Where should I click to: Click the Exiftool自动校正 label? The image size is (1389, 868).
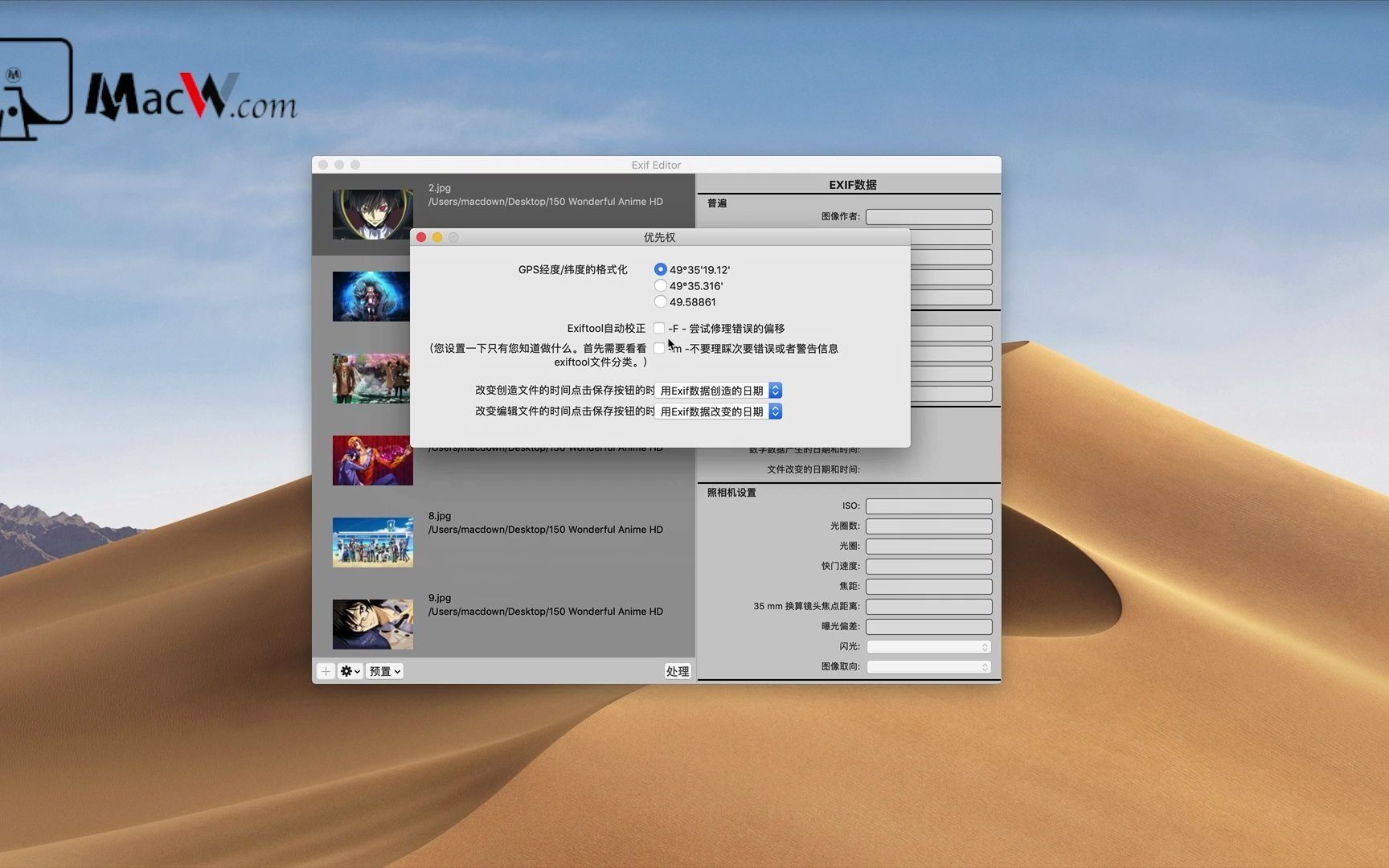click(x=606, y=329)
